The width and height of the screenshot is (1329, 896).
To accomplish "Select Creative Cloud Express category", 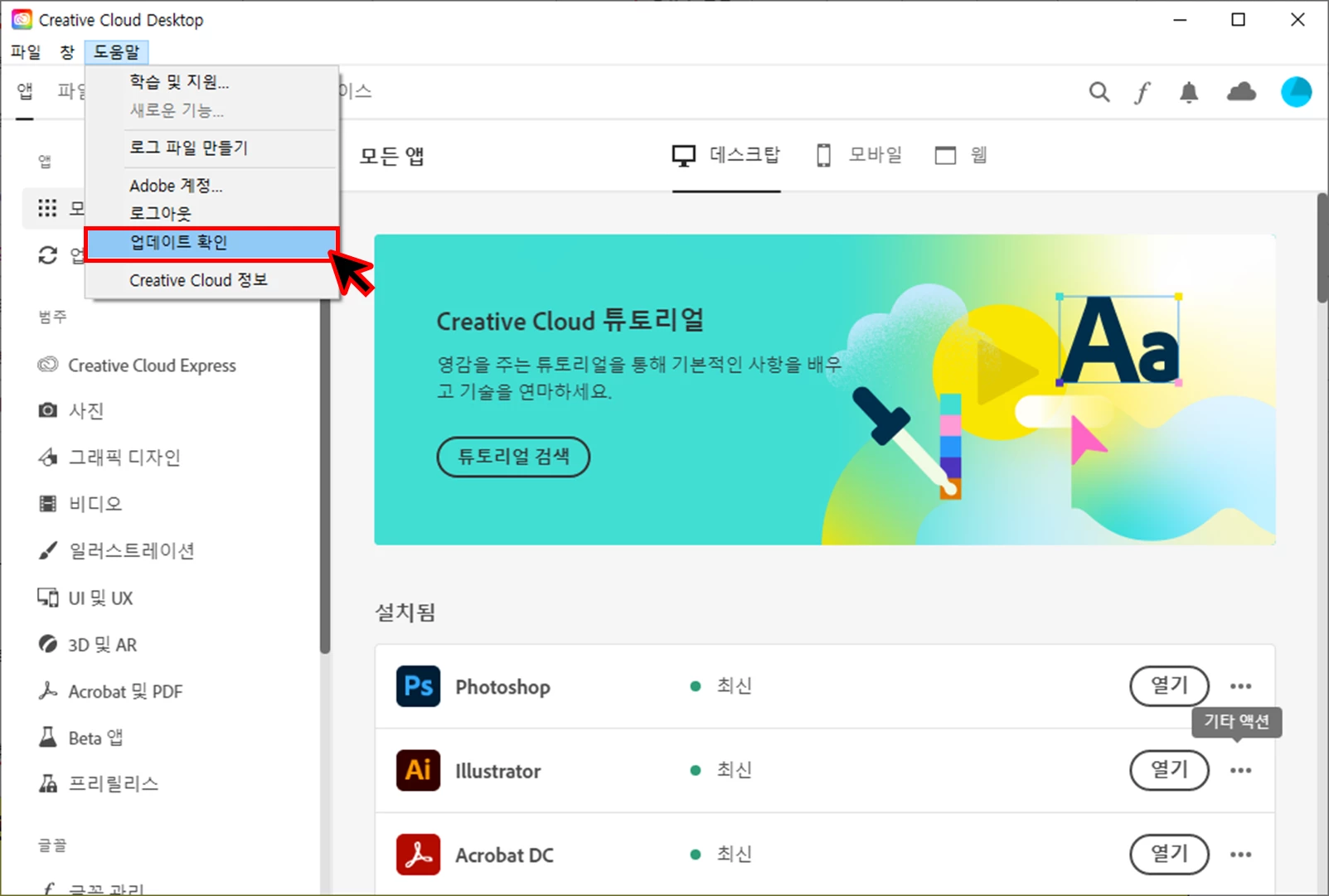I will point(137,366).
